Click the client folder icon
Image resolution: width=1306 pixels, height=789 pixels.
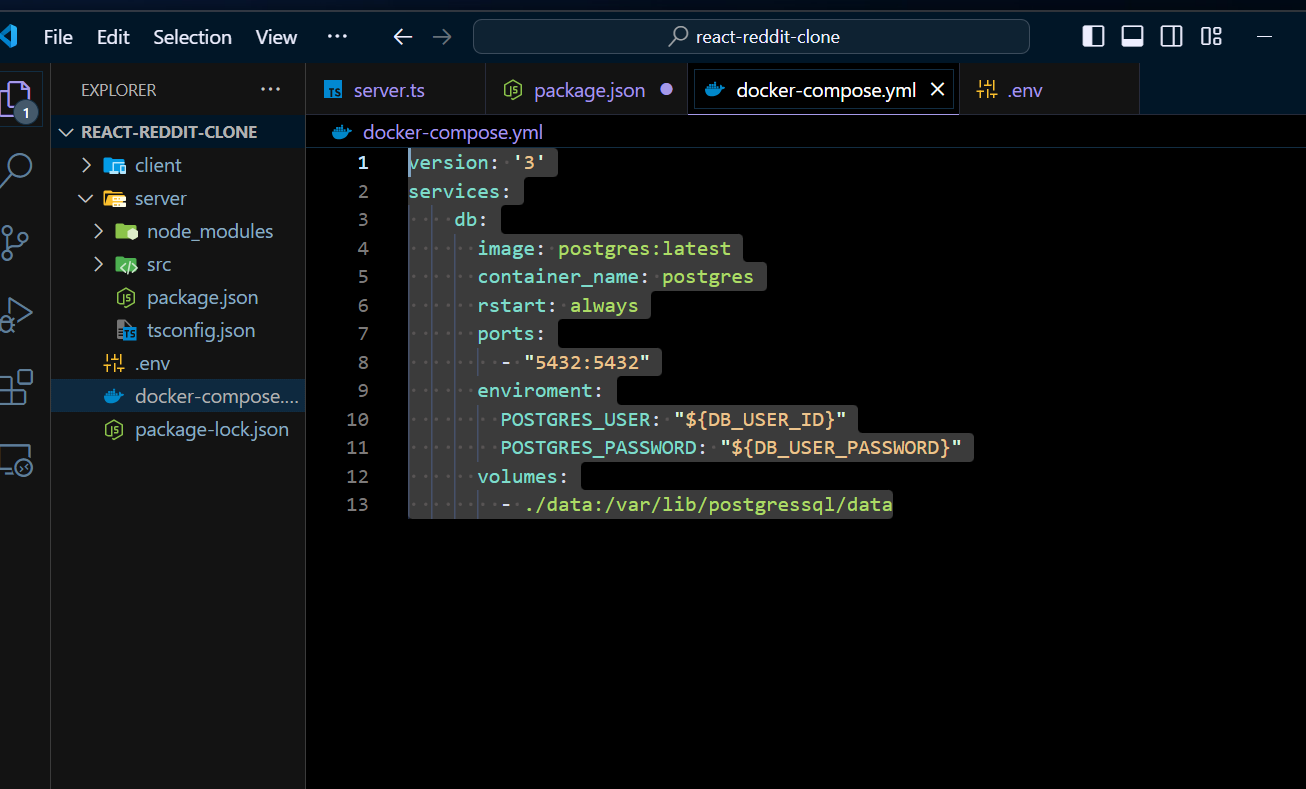(115, 165)
